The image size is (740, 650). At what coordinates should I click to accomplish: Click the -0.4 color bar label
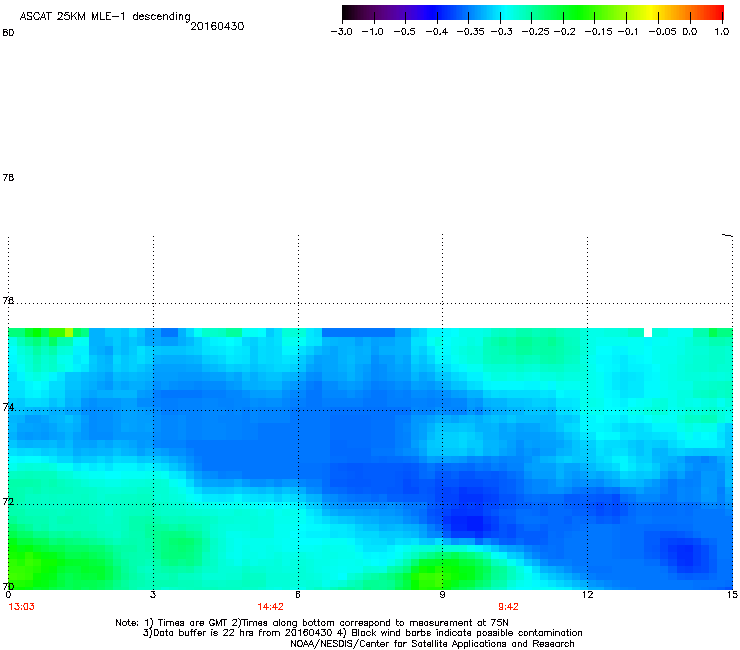click(437, 32)
